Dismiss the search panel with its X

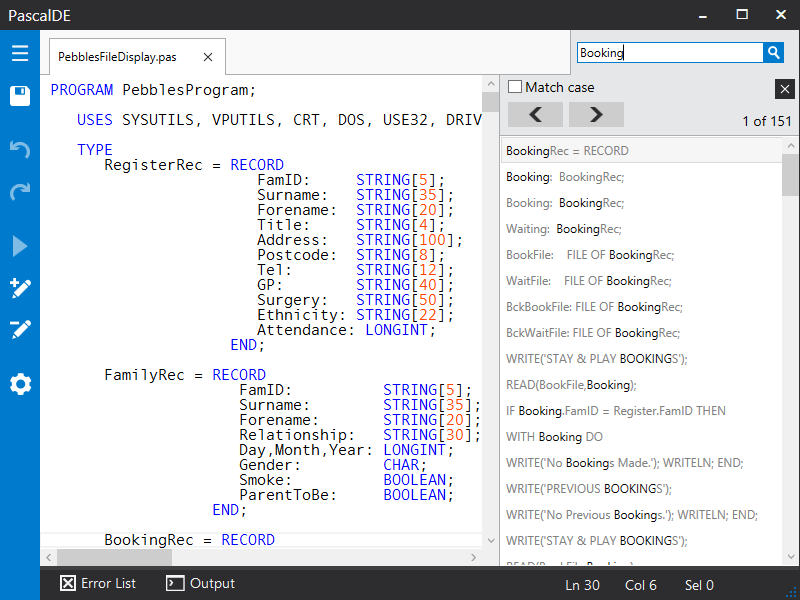[785, 89]
